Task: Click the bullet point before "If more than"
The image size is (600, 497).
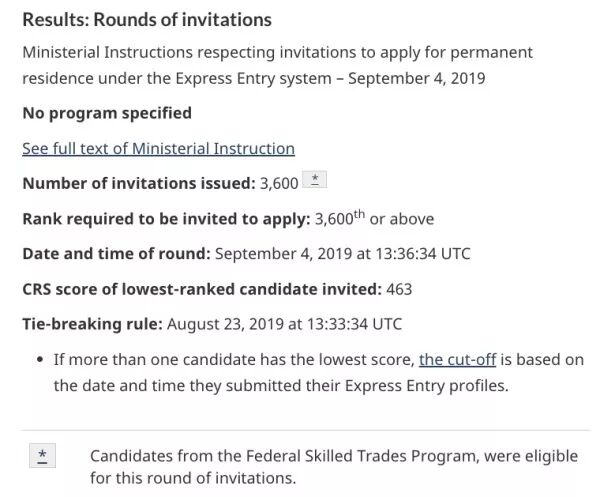Action: 40,360
